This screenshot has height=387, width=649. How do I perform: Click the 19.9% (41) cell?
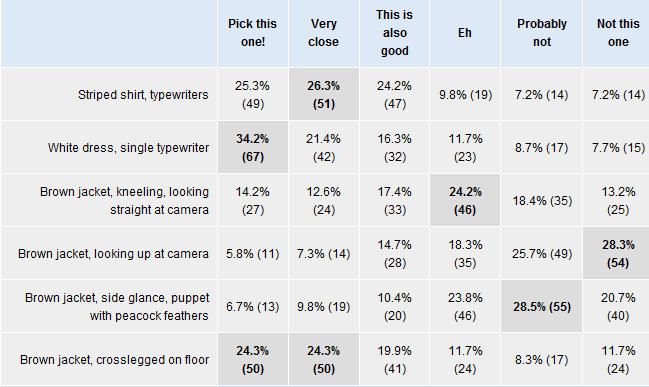(394, 359)
